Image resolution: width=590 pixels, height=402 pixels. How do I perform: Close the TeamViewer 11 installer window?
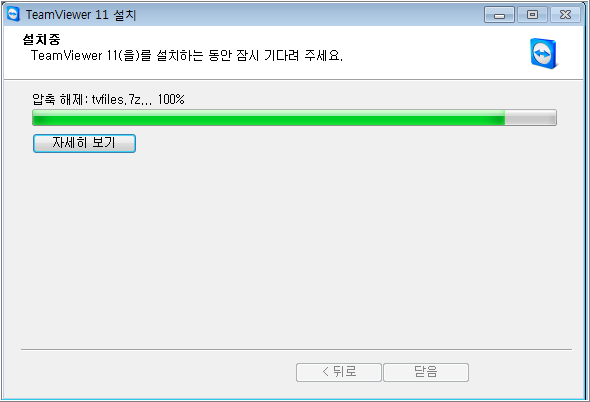565,15
